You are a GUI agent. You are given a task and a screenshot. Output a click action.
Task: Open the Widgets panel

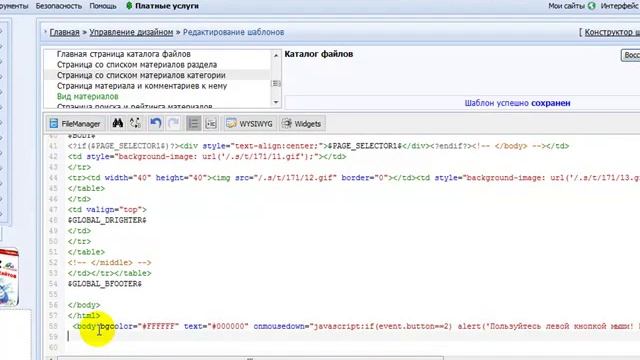pos(302,123)
